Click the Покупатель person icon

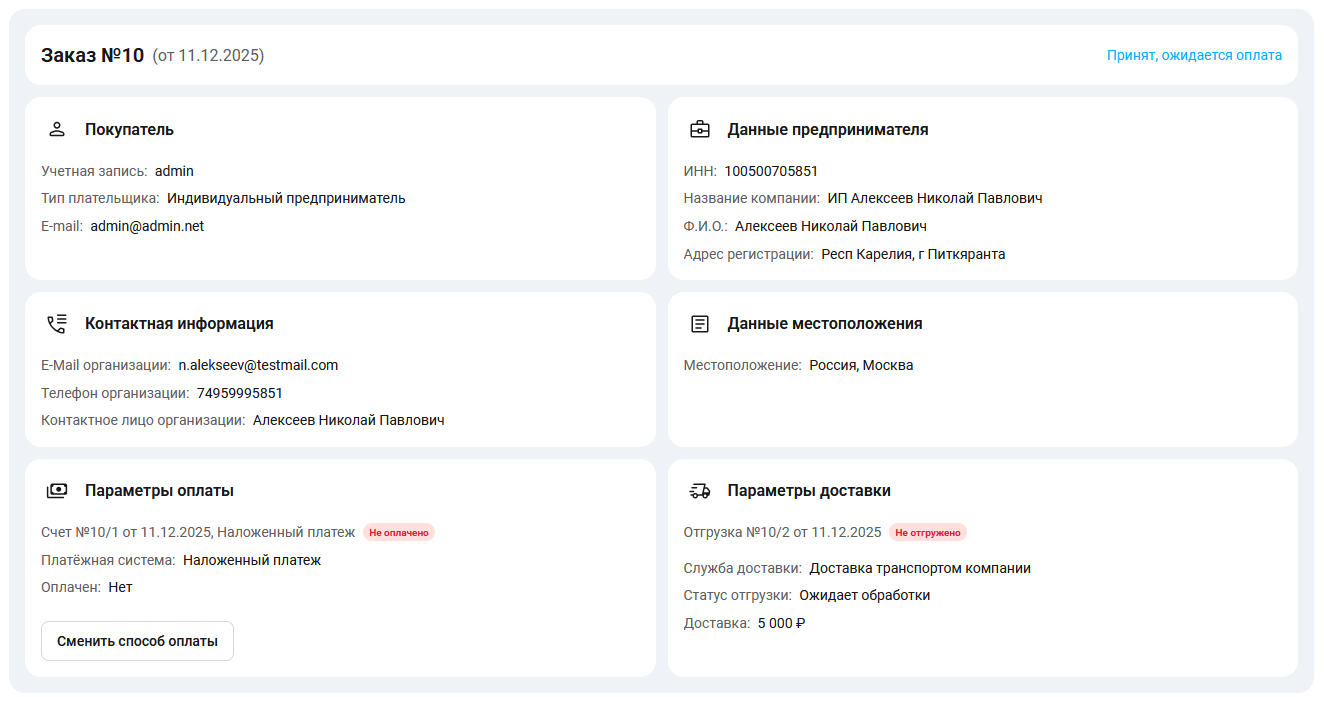tap(56, 128)
